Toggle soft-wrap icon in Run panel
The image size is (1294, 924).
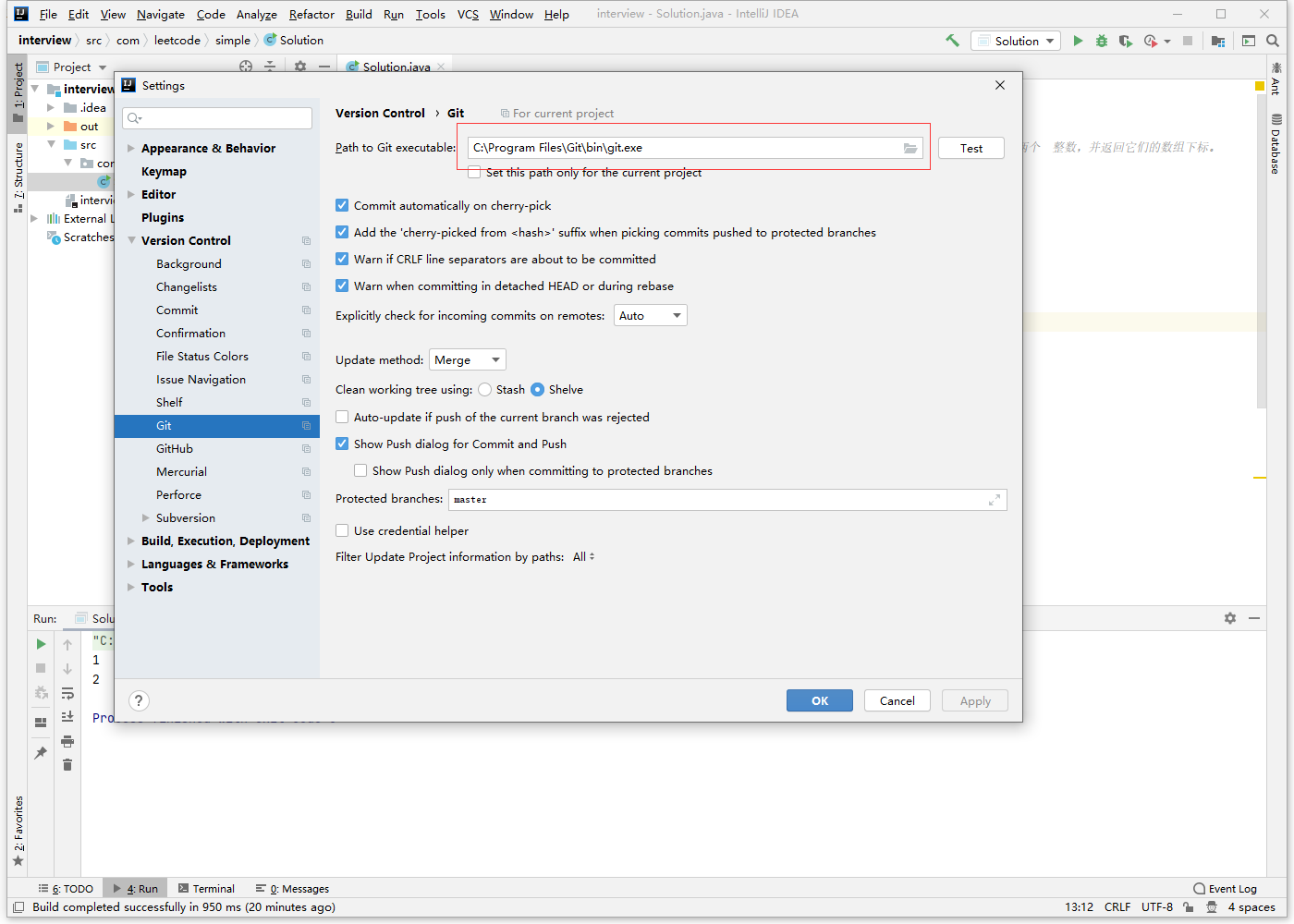click(x=67, y=693)
